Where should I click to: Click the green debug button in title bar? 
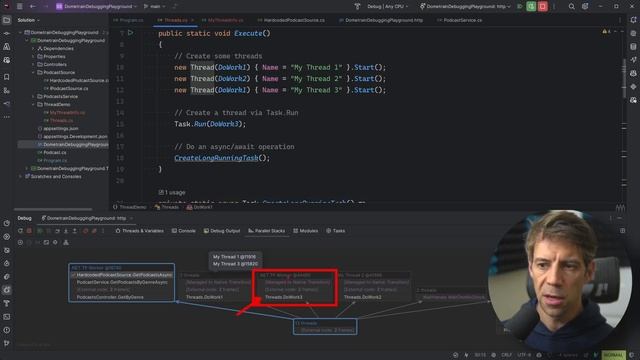[x=531, y=7]
